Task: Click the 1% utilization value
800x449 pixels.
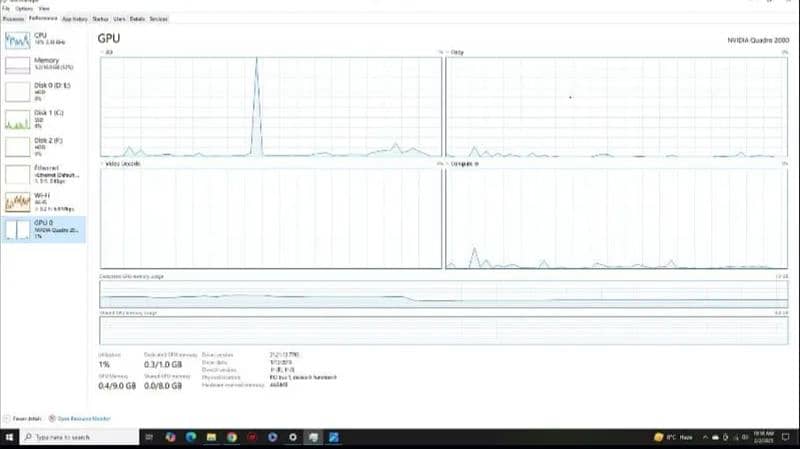Action: pyautogui.click(x=104, y=364)
